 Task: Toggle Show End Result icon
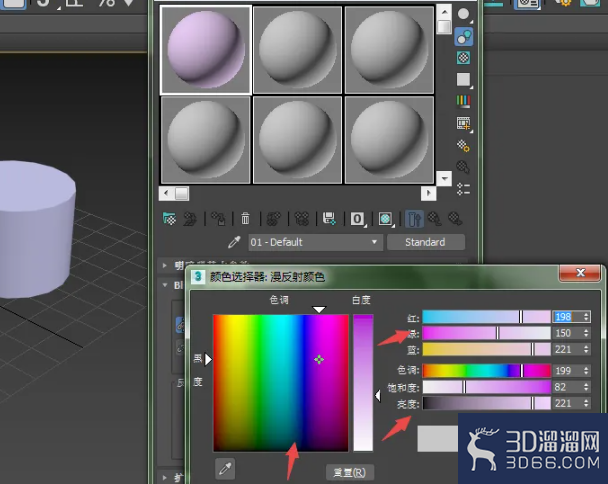point(414,219)
